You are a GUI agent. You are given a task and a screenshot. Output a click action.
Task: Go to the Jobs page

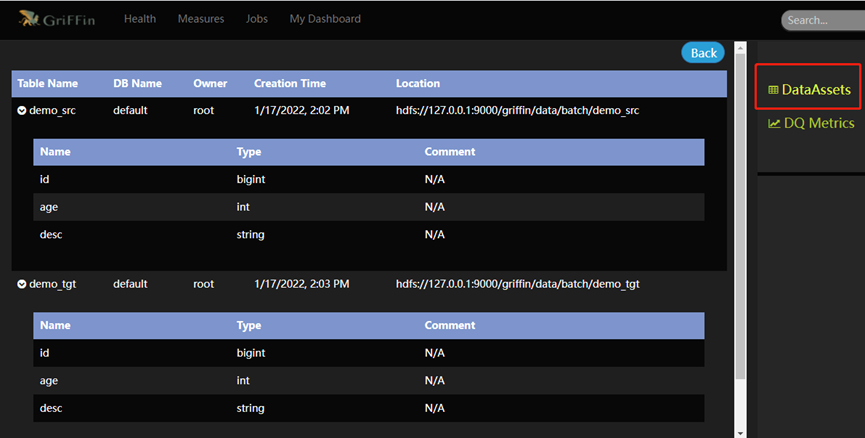[257, 19]
